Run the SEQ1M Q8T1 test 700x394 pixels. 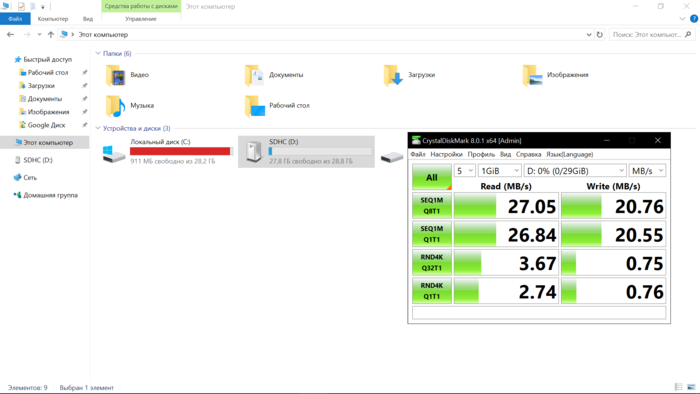[x=432, y=206]
